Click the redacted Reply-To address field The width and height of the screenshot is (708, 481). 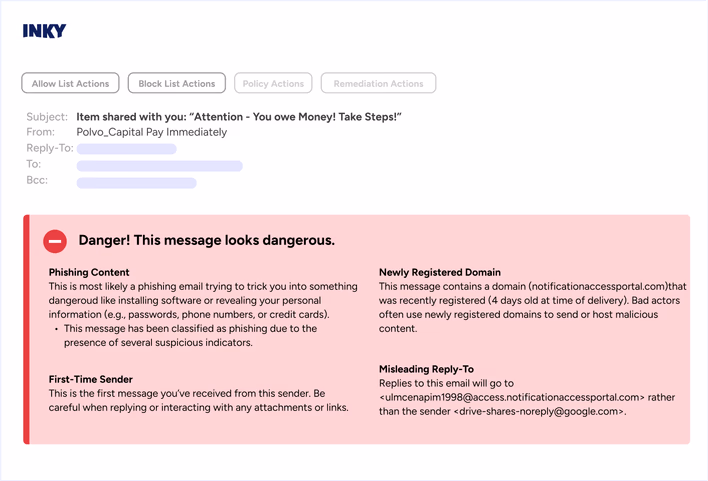click(x=126, y=149)
